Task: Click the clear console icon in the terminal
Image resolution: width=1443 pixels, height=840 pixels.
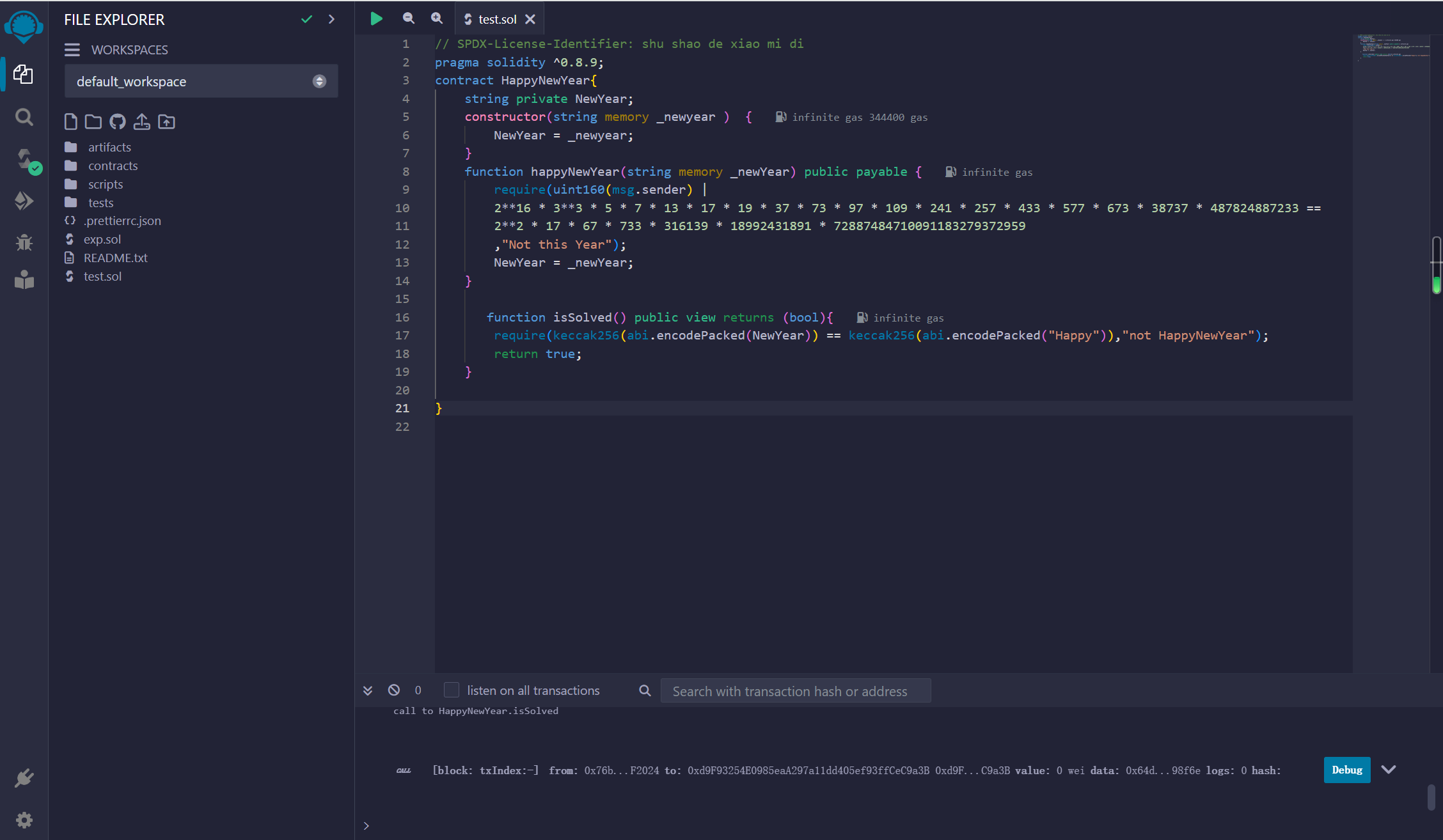Action: pos(394,690)
